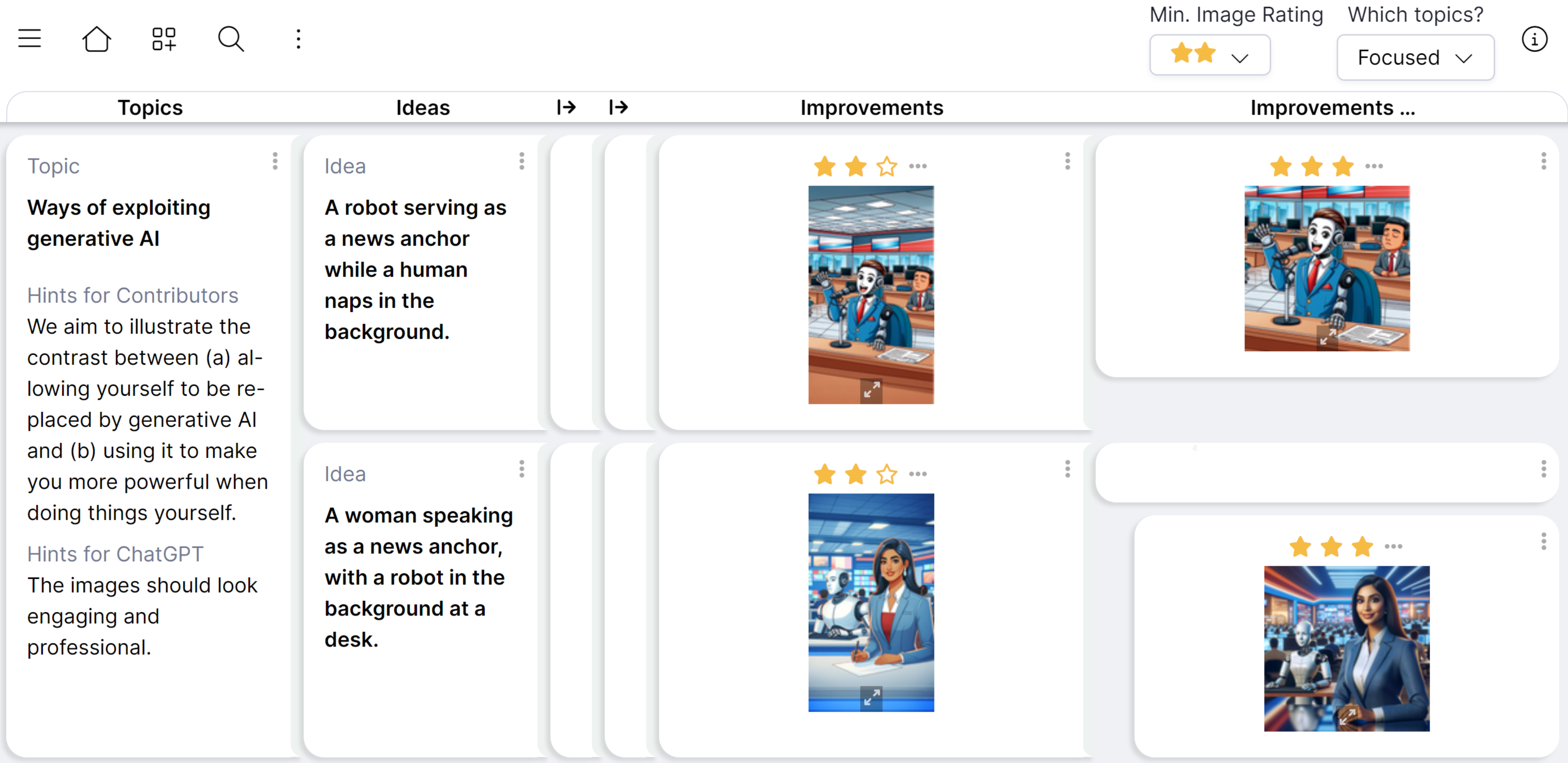Select the Improvements column header
The height and width of the screenshot is (763, 1568).
(x=871, y=108)
